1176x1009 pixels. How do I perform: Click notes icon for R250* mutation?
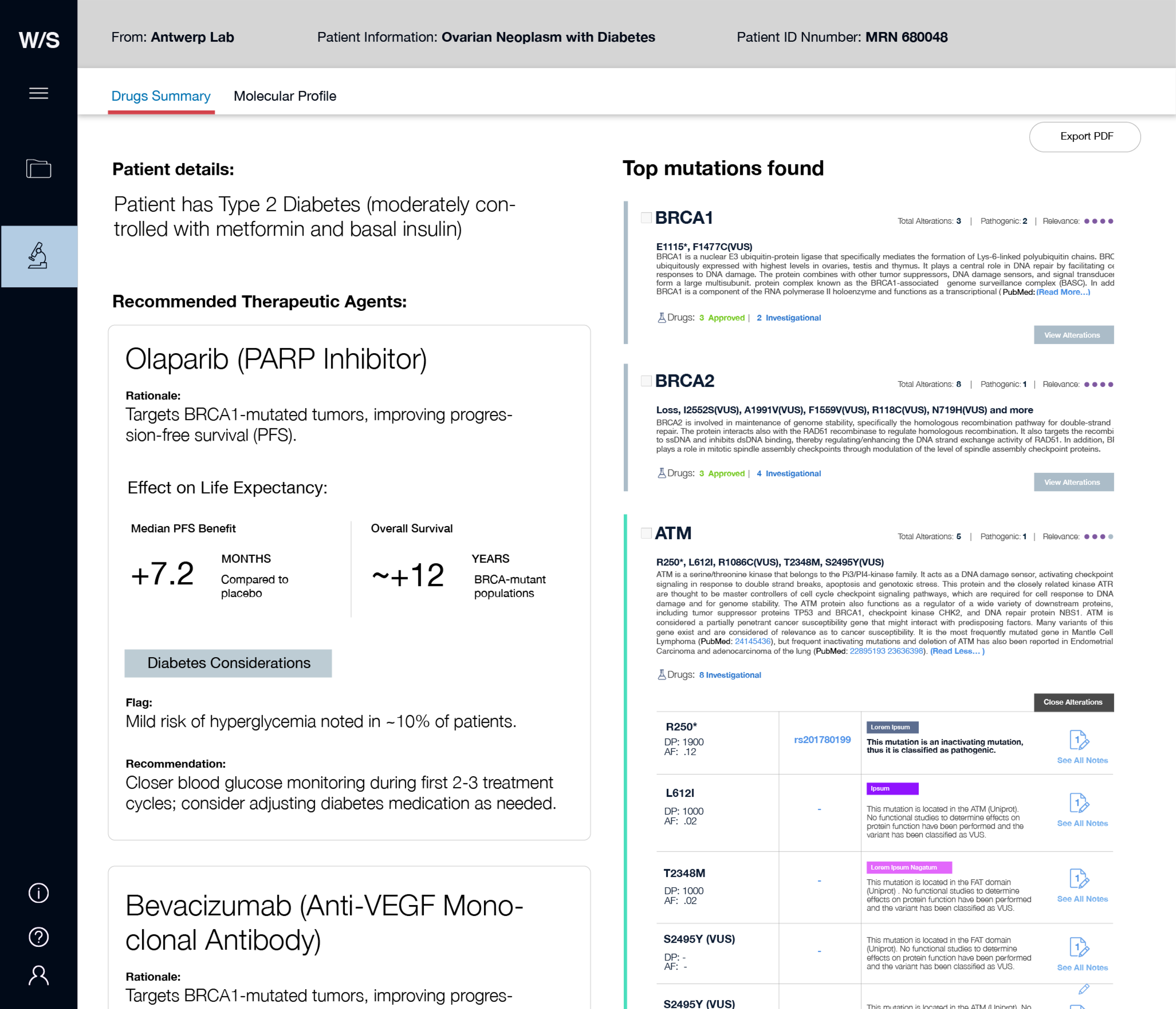[x=1078, y=740]
